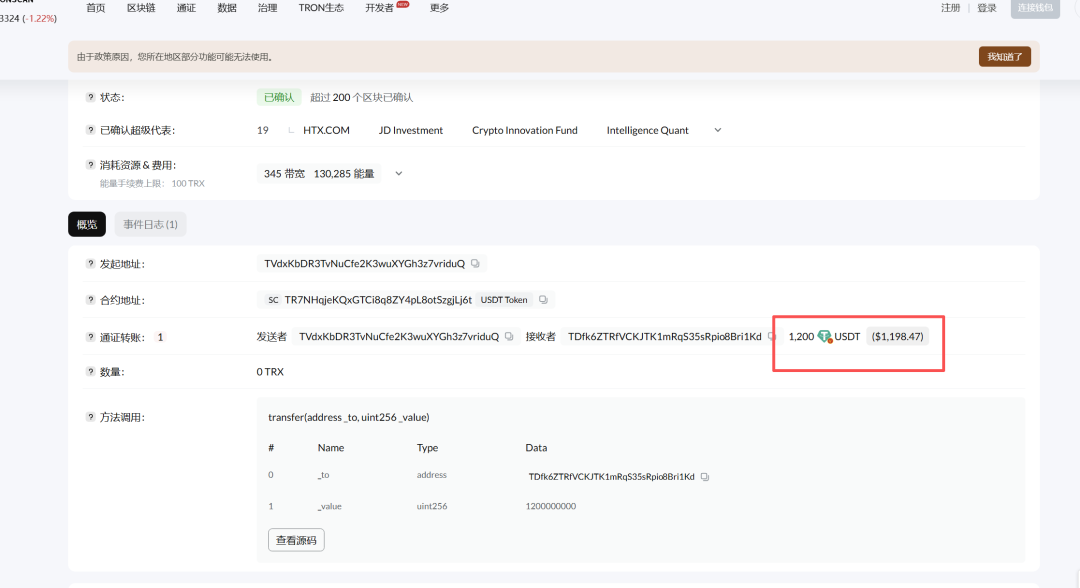
Task: Open the 治理 menu
Action: coord(267,8)
